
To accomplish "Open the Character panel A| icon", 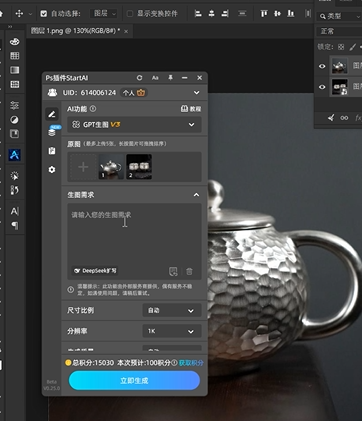I will click(15, 211).
